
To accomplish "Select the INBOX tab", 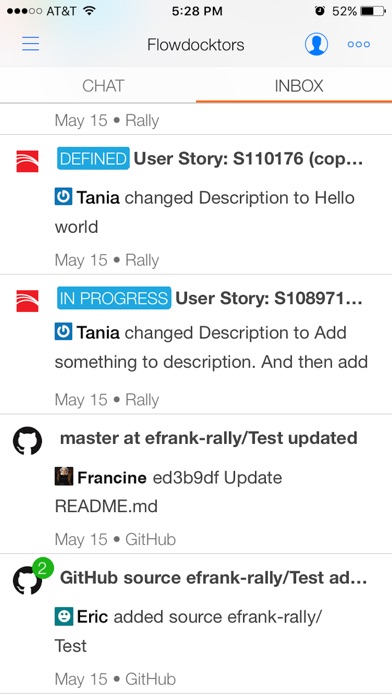I will click(299, 86).
